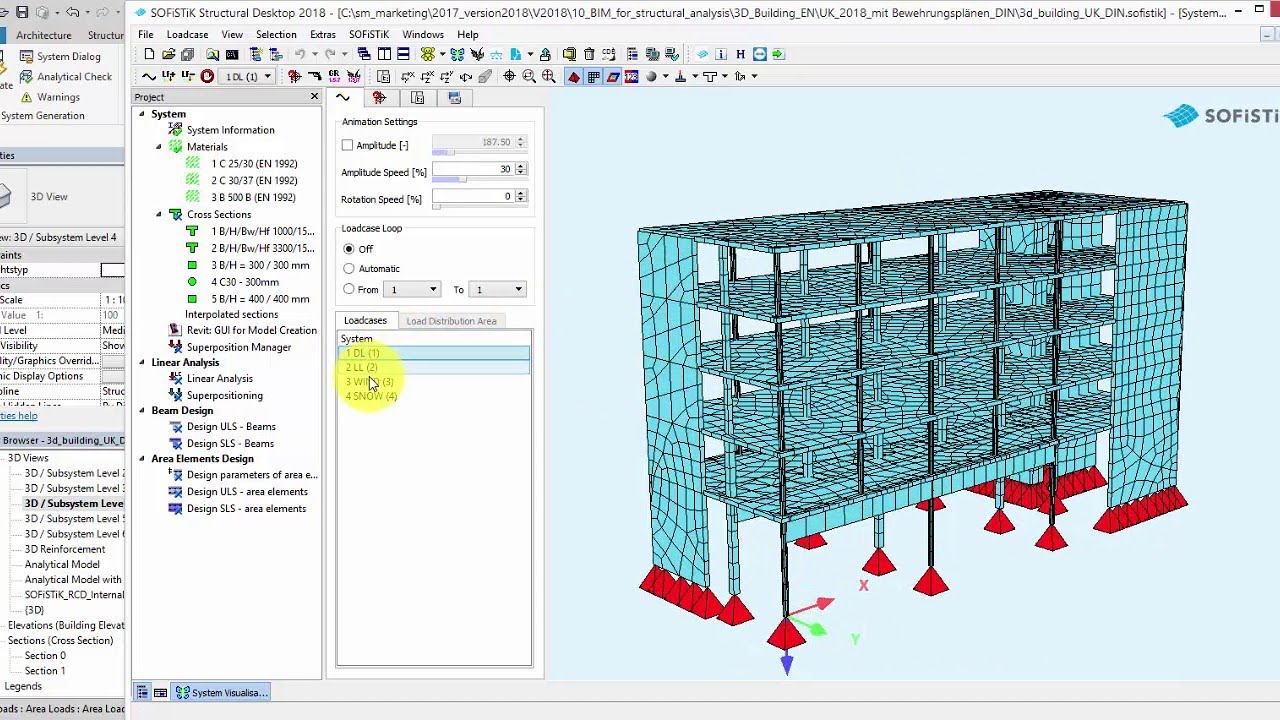The height and width of the screenshot is (720, 1280).
Task: Open the '1 DL (1)' loadcase dropdown
Action: pyautogui.click(x=248, y=76)
